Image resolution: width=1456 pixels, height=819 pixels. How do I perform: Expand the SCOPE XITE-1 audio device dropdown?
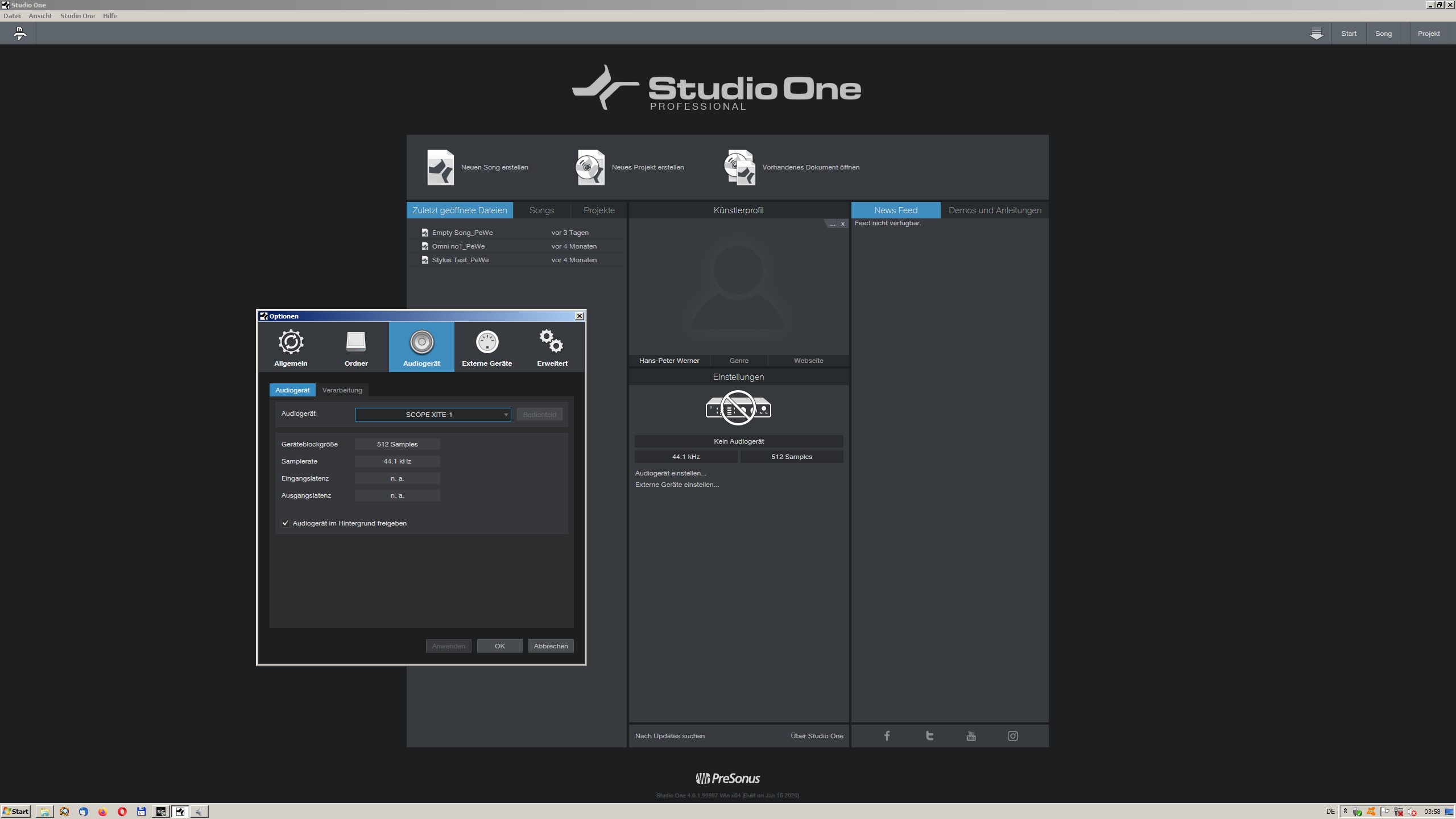click(432, 415)
